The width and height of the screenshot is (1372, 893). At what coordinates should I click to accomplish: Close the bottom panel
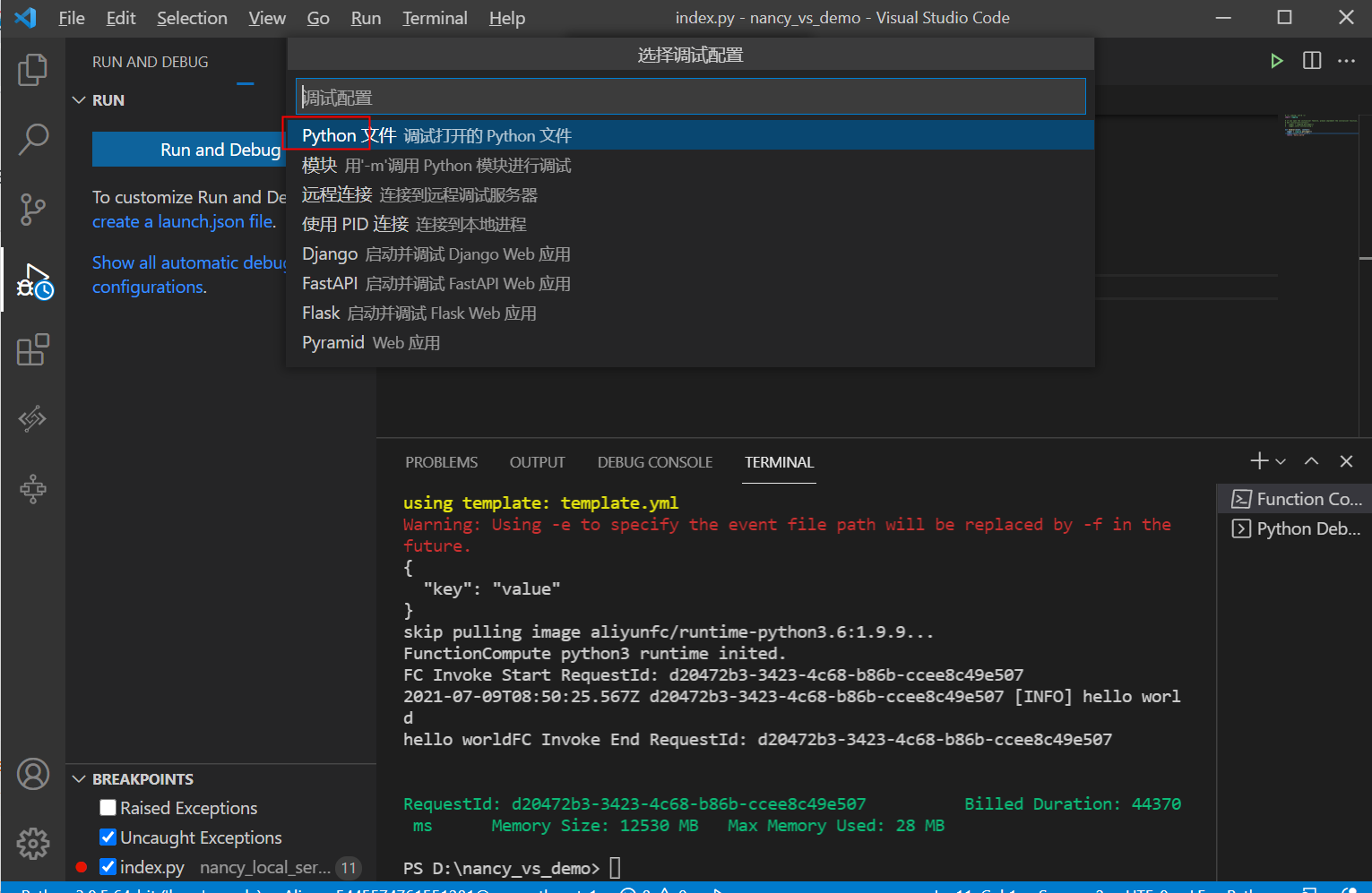[1346, 461]
